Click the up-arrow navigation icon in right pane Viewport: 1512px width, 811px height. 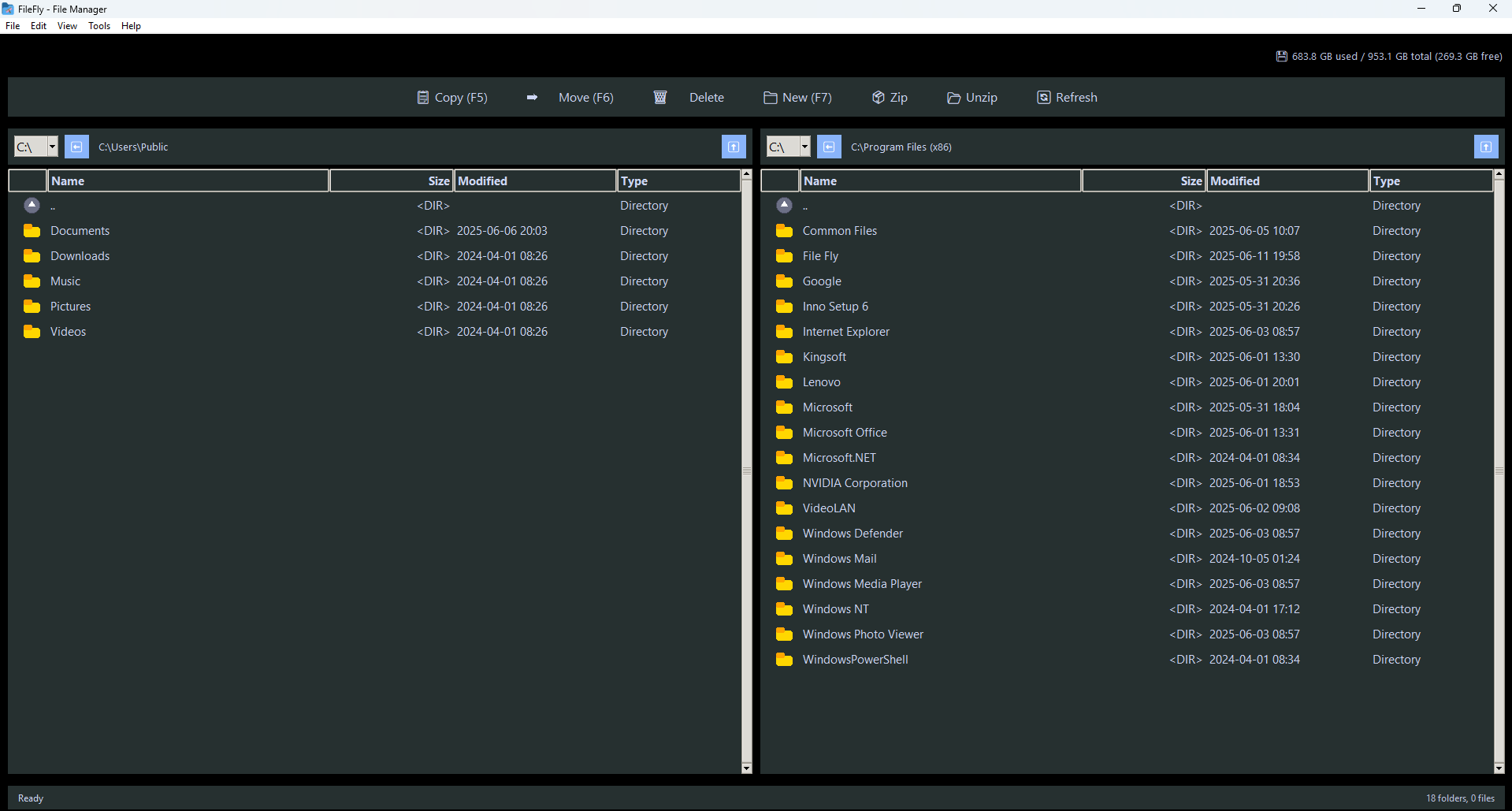[1486, 147]
